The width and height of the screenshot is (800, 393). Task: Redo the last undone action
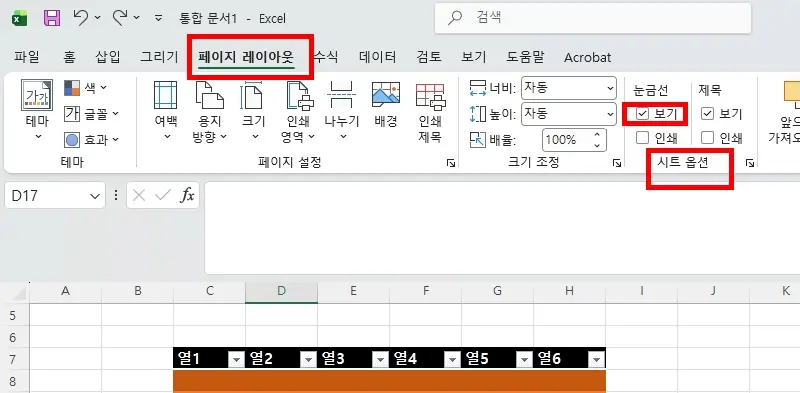120,18
